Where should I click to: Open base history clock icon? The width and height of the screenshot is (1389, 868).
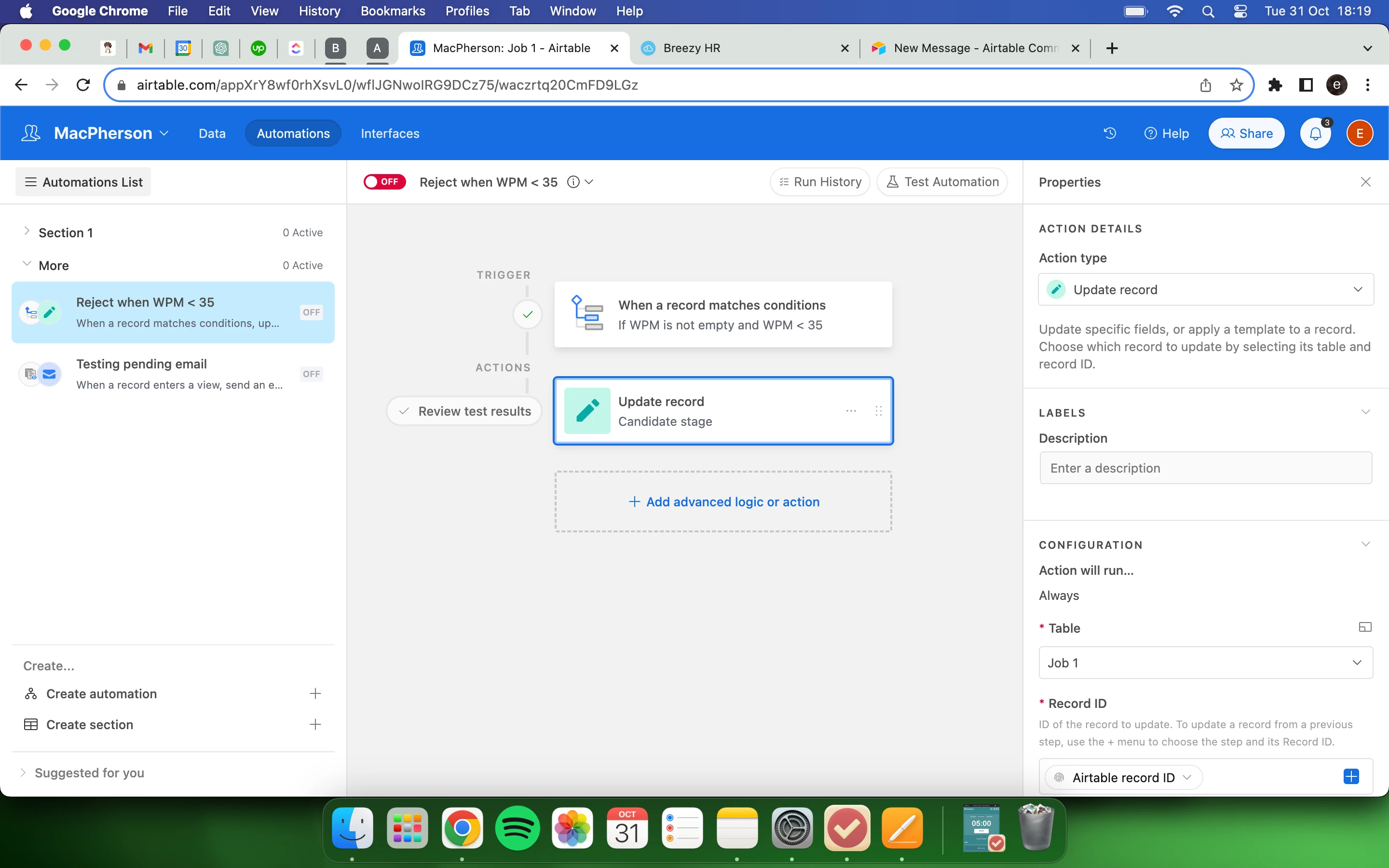pyautogui.click(x=1109, y=133)
